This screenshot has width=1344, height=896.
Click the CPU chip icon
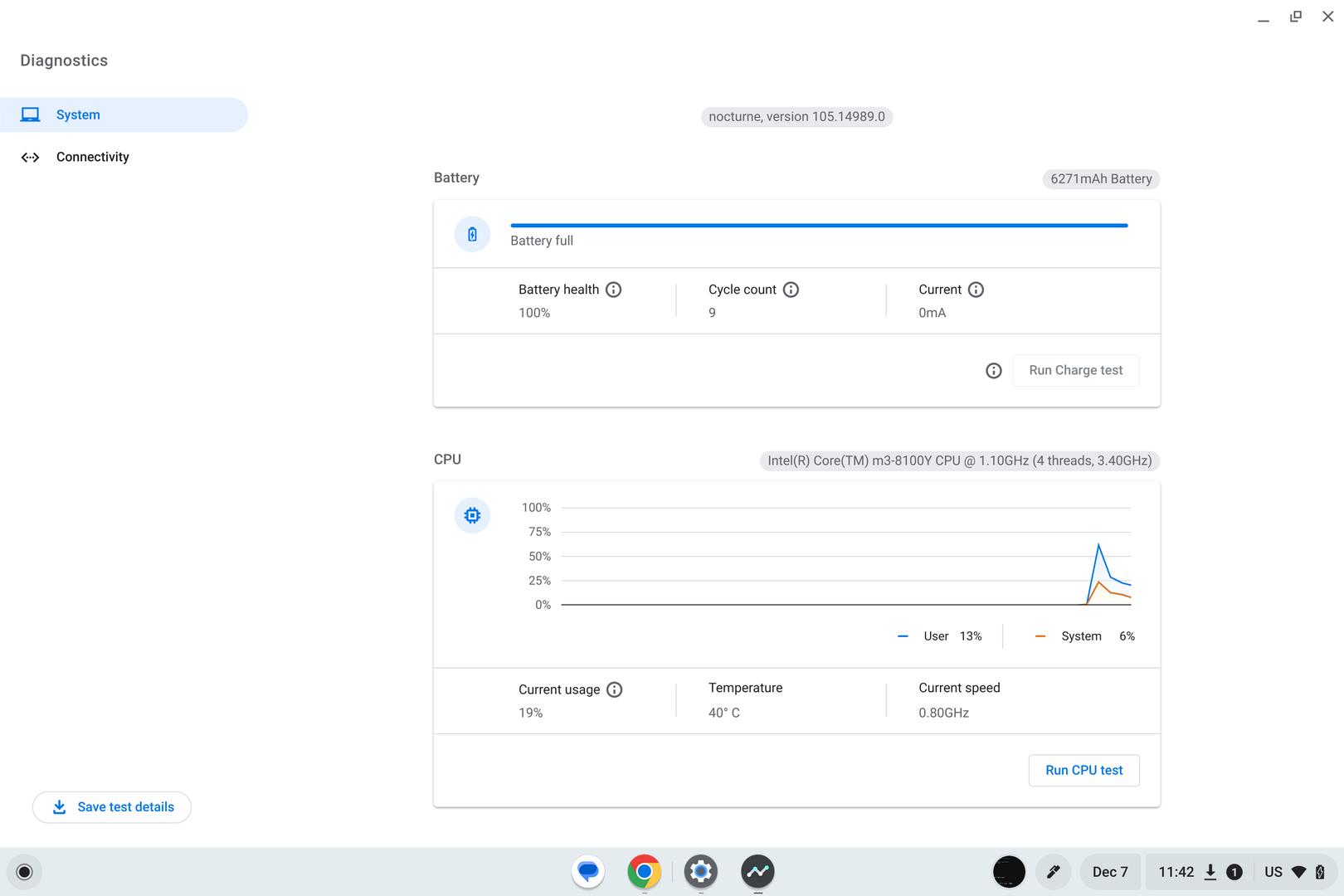(472, 516)
